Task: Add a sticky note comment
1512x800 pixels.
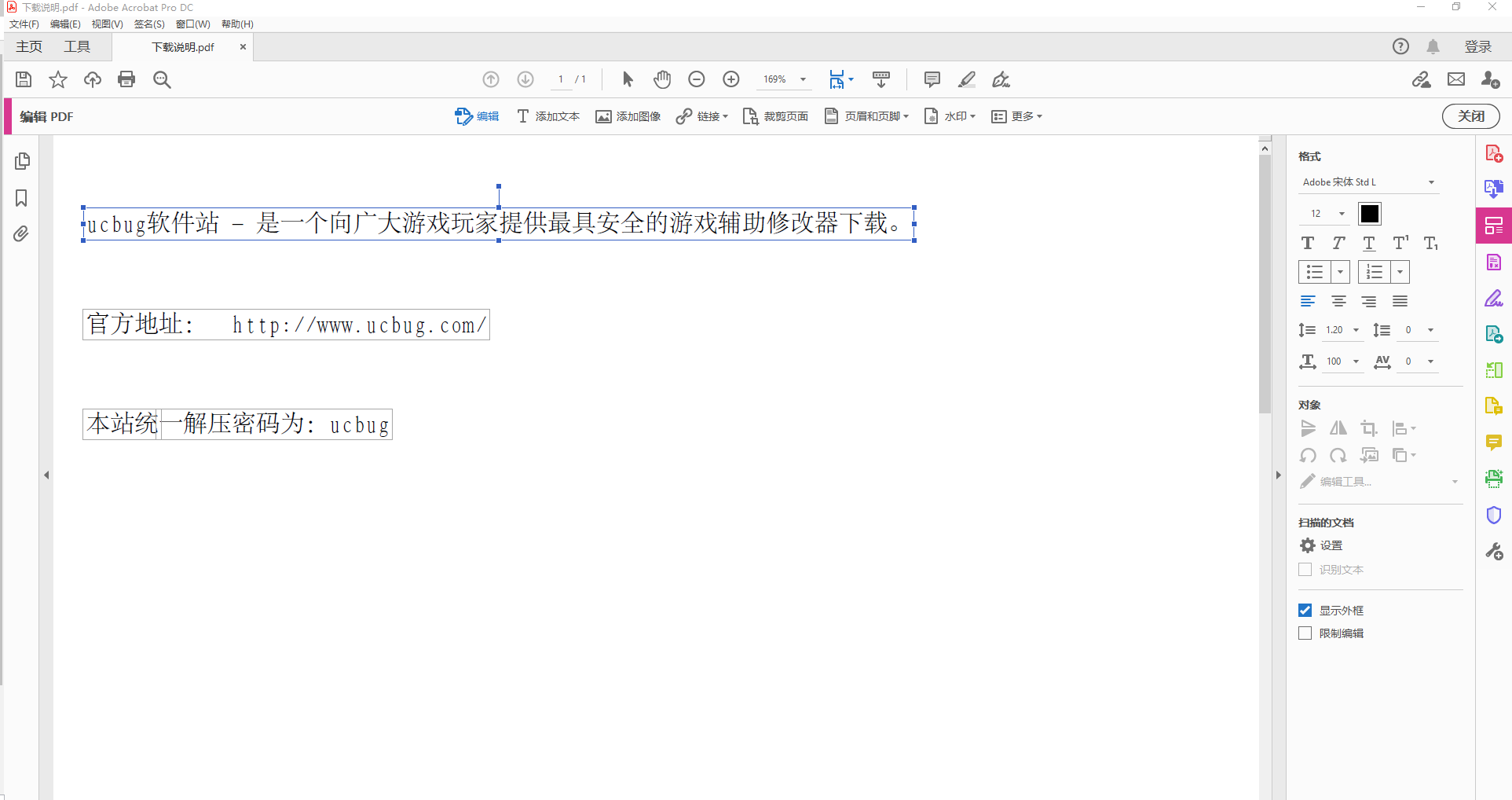Action: tap(932, 79)
